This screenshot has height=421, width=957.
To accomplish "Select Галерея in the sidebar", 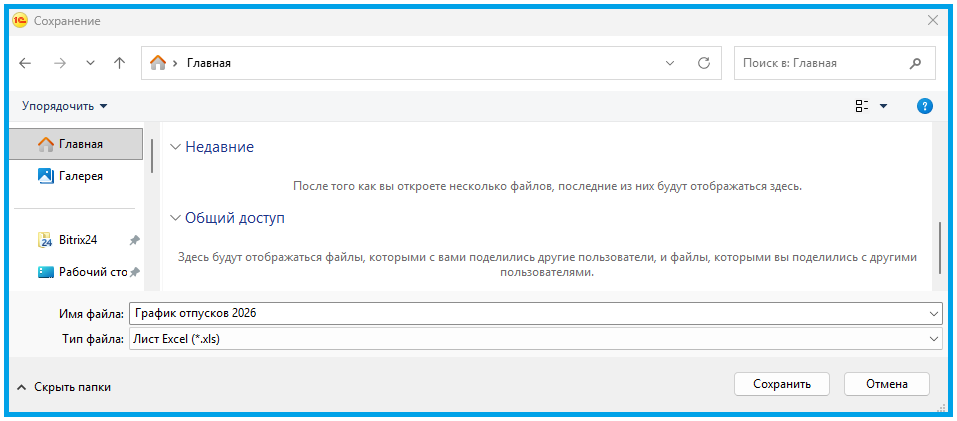I will pyautogui.click(x=80, y=176).
